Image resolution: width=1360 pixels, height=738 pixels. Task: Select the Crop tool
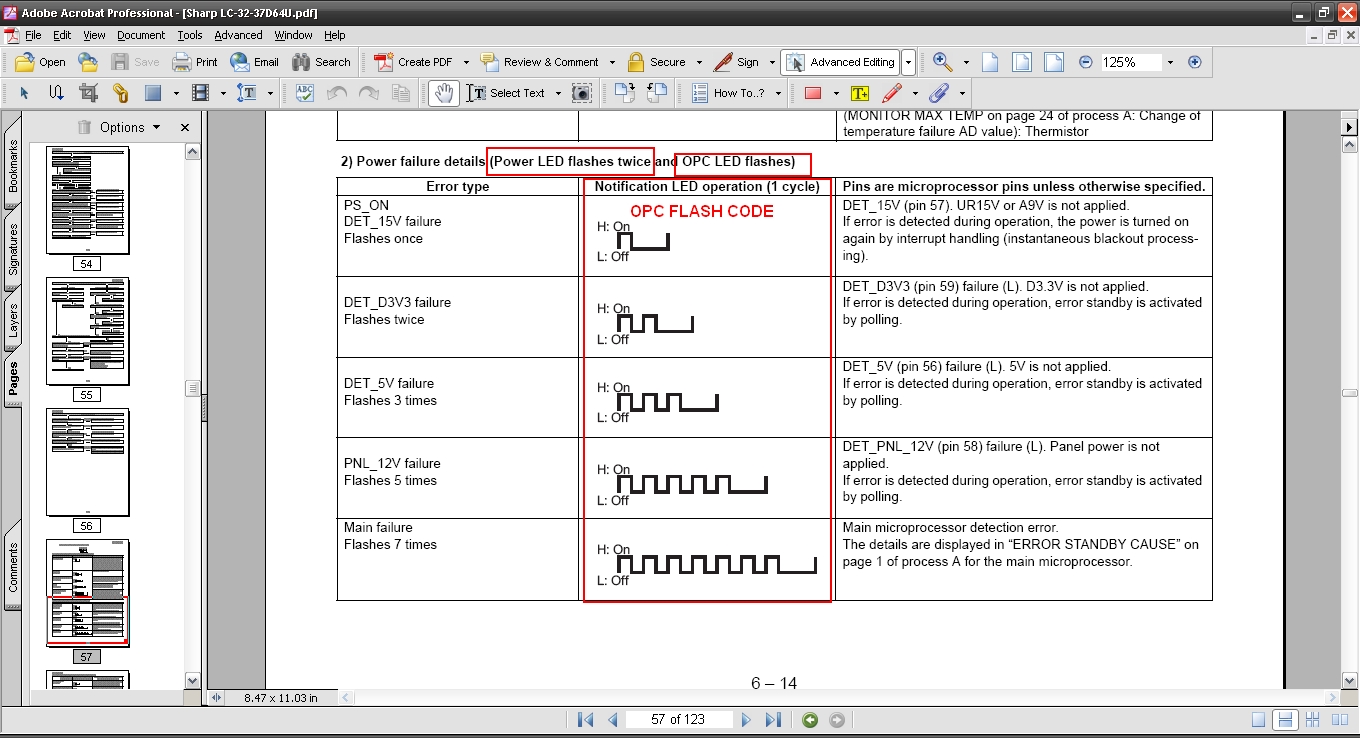point(88,93)
